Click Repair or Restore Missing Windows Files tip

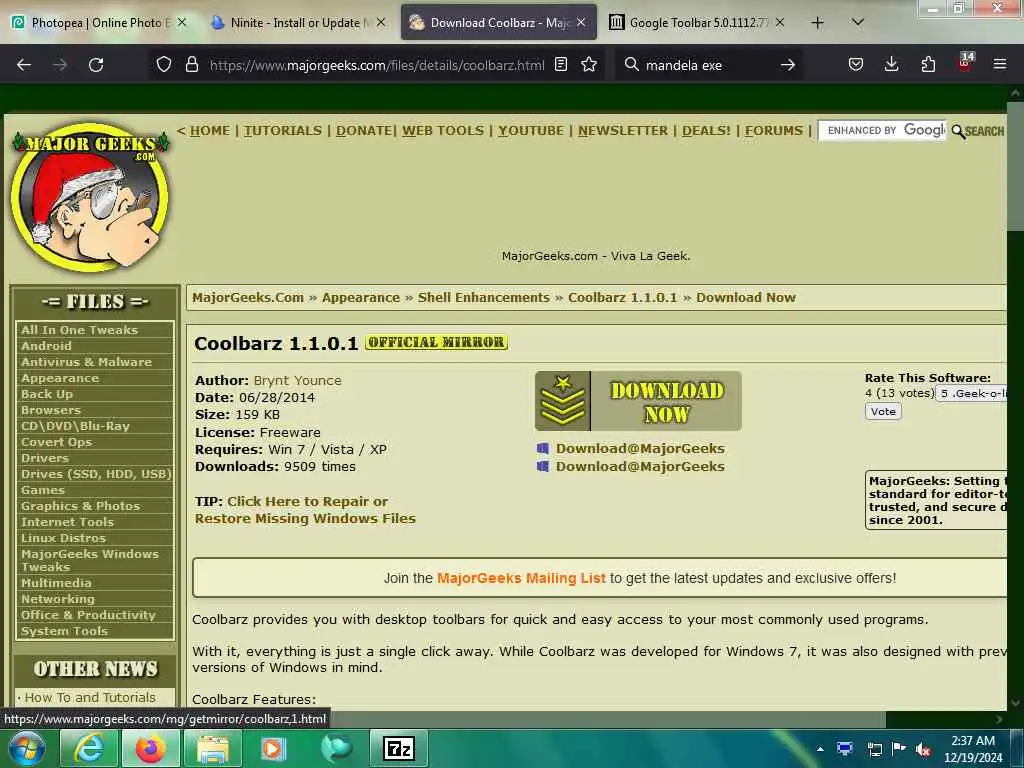coord(305,510)
